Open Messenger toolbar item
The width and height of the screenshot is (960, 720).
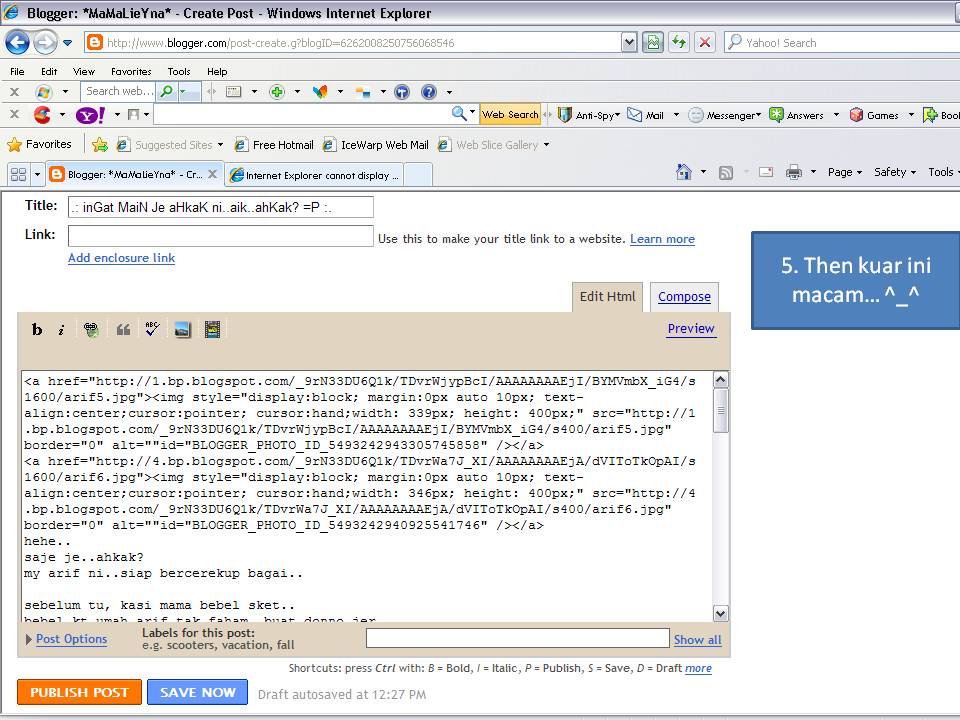click(725, 115)
